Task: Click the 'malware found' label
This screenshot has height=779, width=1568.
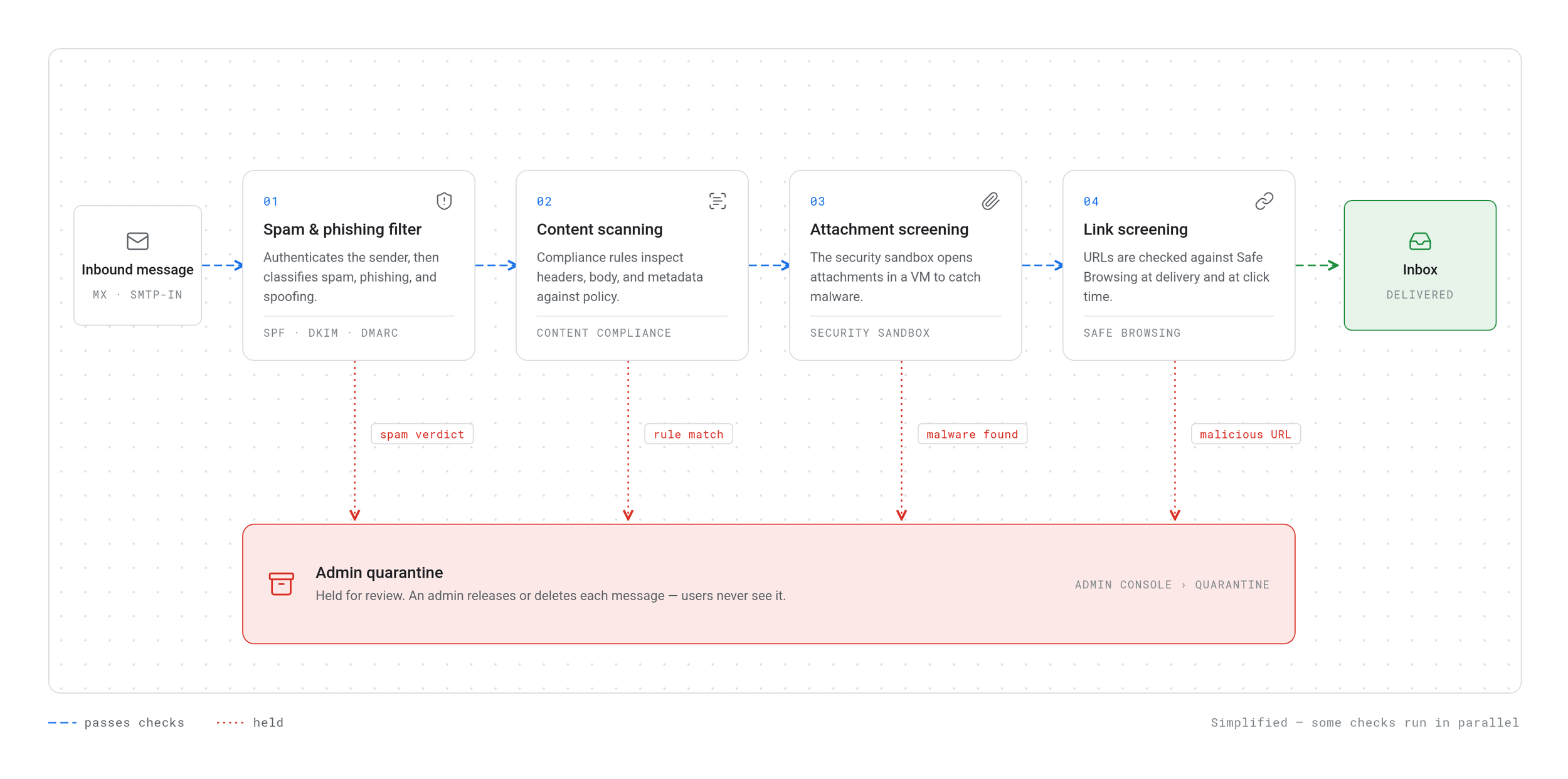Action: (x=972, y=434)
